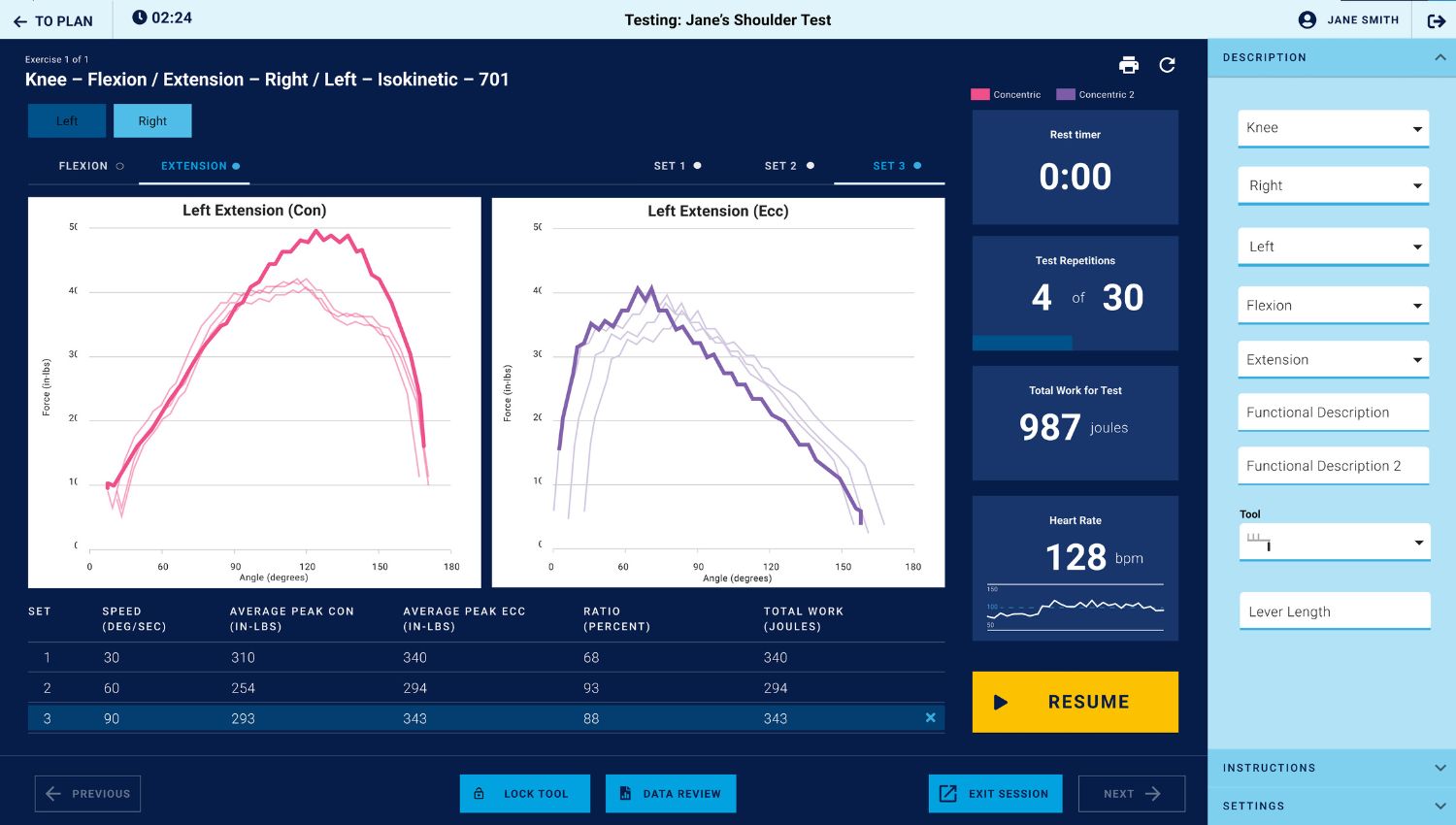Open the Tool dropdown
The width and height of the screenshot is (1456, 825).
pos(1334,543)
